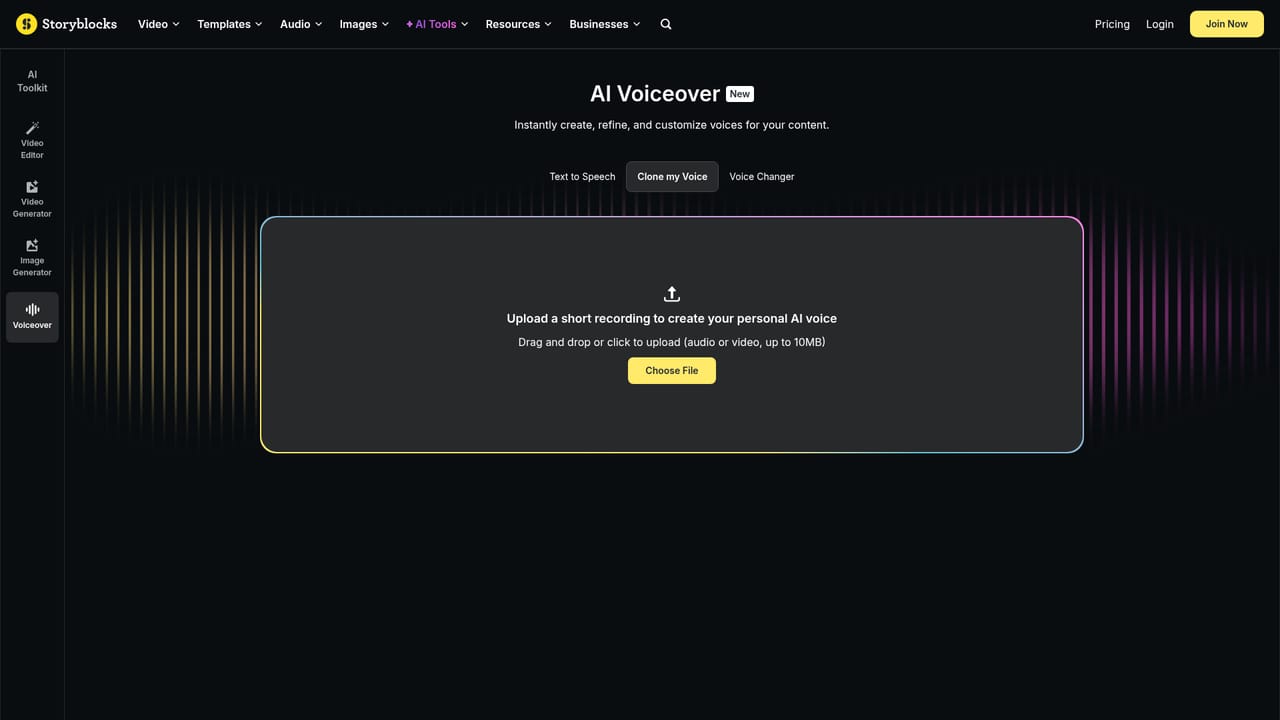The width and height of the screenshot is (1280, 720).
Task: Expand the Audio dropdown menu
Action: point(301,24)
